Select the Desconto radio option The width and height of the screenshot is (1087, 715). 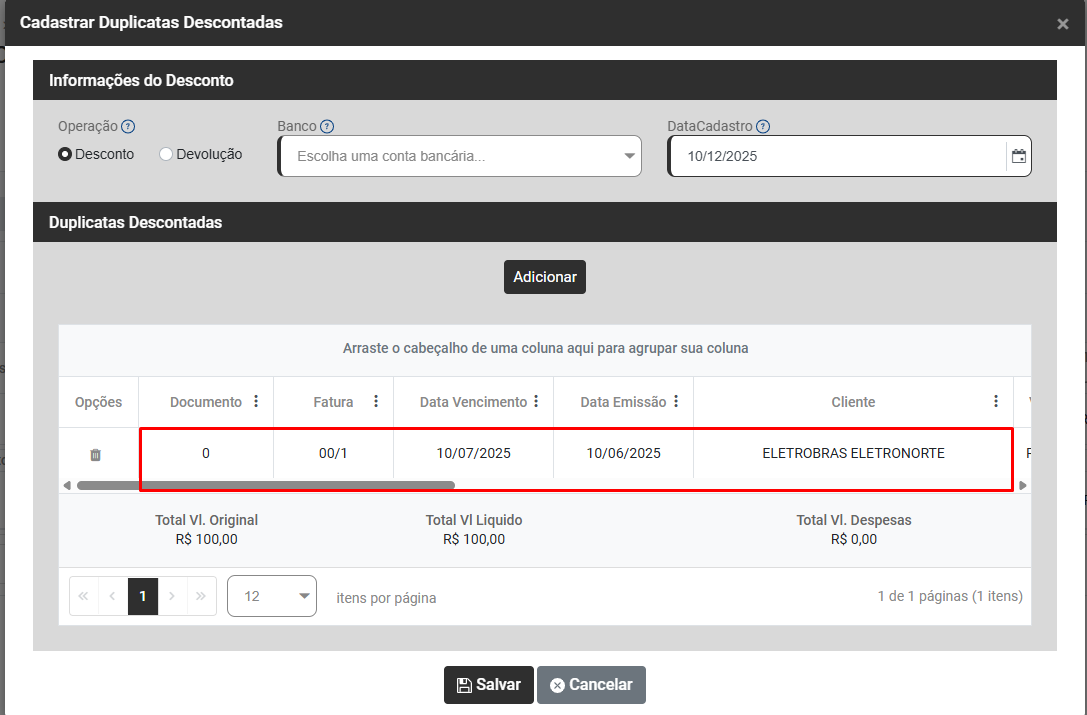[x=66, y=155]
